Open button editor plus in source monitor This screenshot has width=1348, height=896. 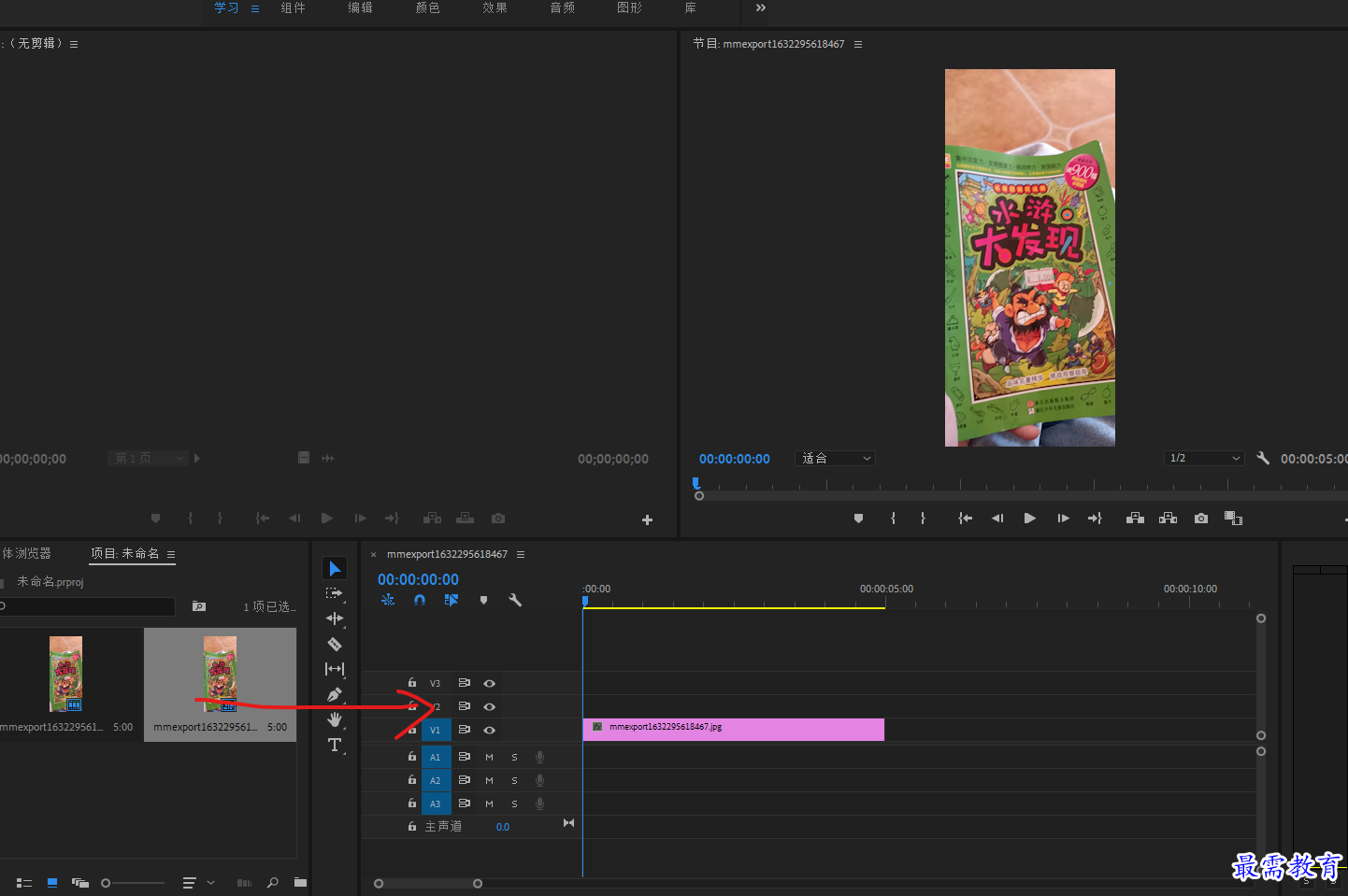(x=647, y=520)
